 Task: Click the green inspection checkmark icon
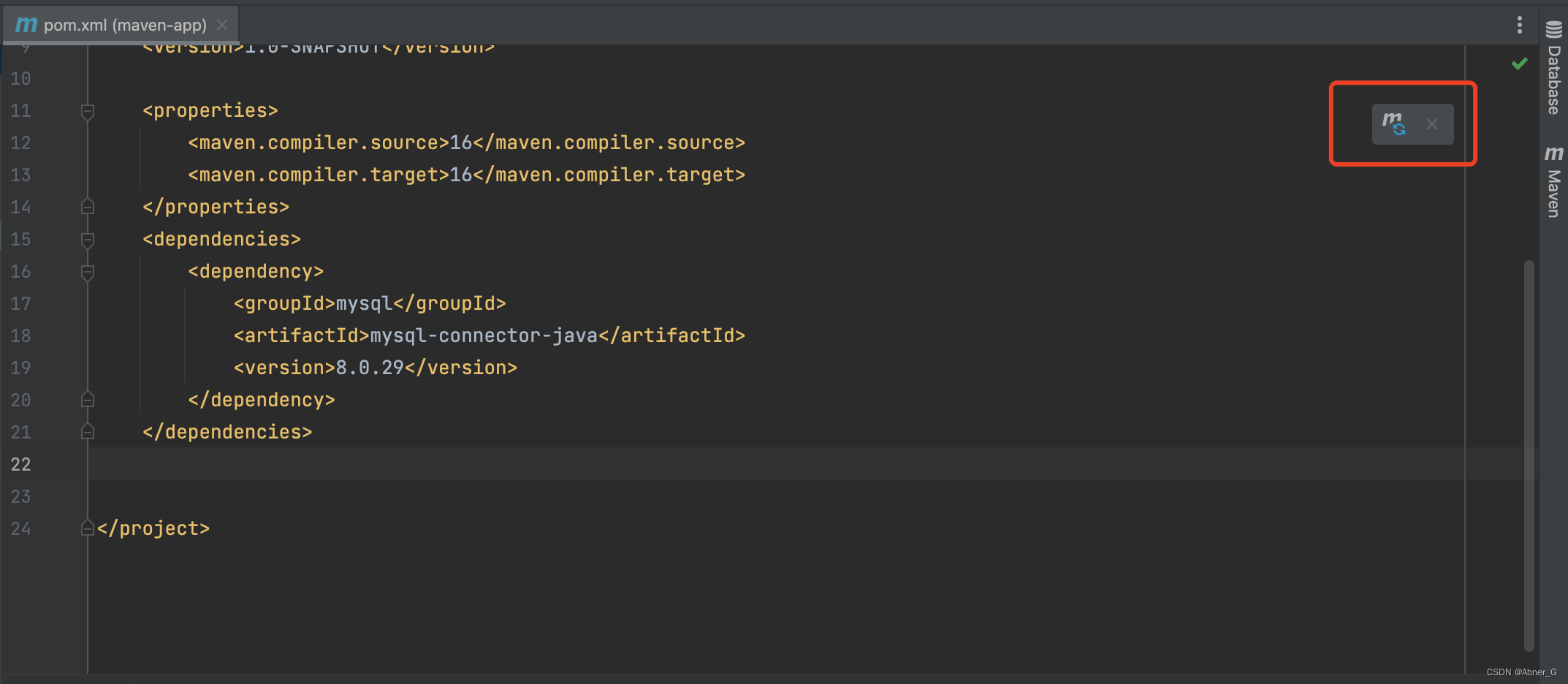click(x=1520, y=64)
